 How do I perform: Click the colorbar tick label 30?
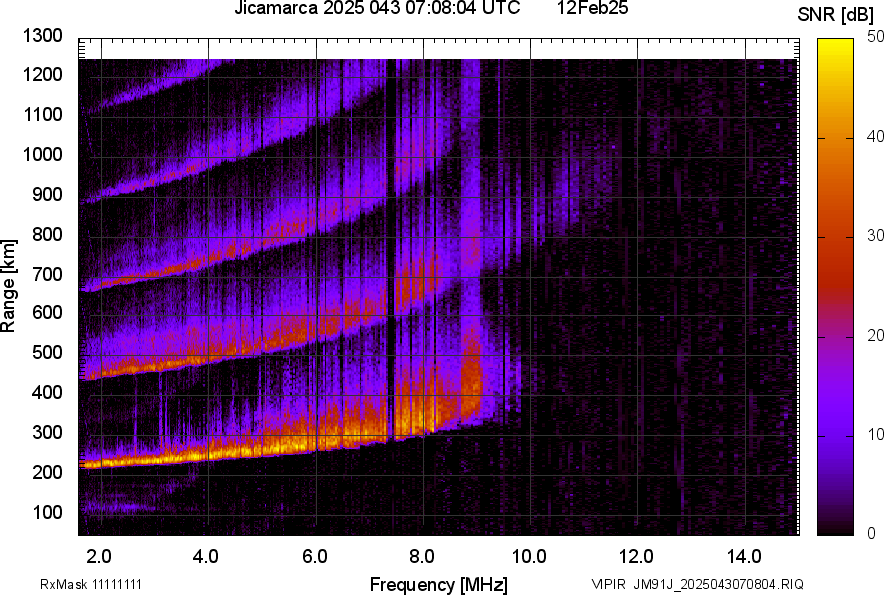[875, 235]
